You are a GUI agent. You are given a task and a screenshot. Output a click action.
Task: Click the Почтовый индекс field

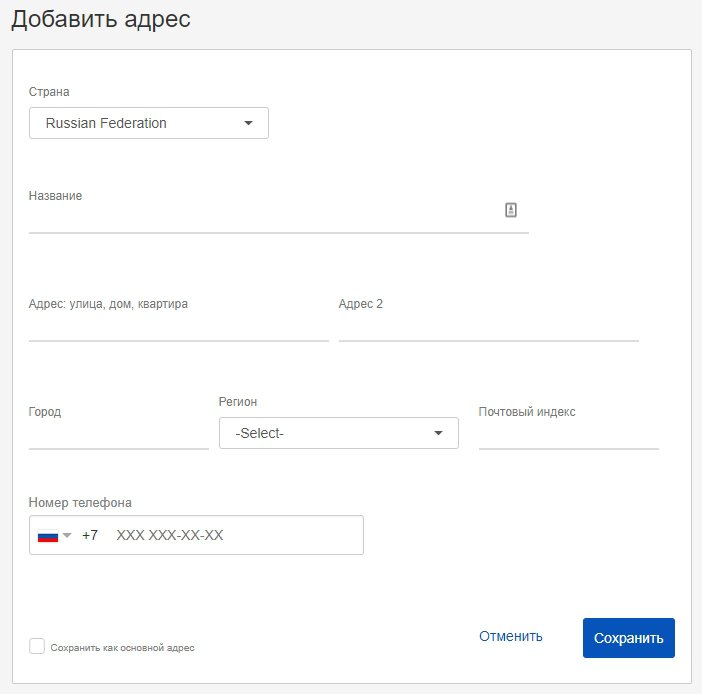click(x=569, y=435)
